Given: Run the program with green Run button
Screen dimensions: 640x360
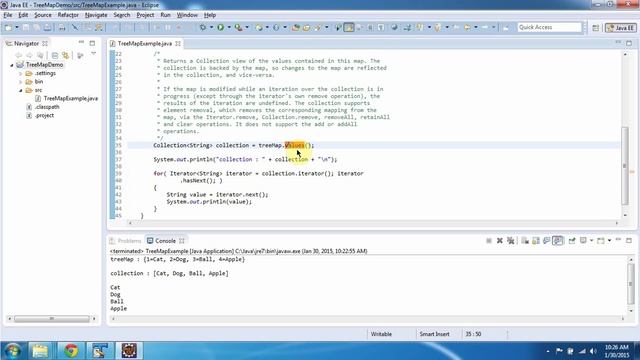Looking at the screenshot, I should point(220,27).
